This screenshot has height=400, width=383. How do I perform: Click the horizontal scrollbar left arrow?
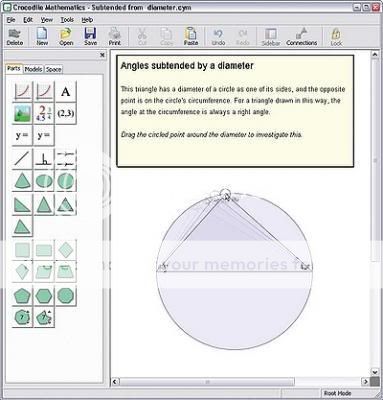115,381
